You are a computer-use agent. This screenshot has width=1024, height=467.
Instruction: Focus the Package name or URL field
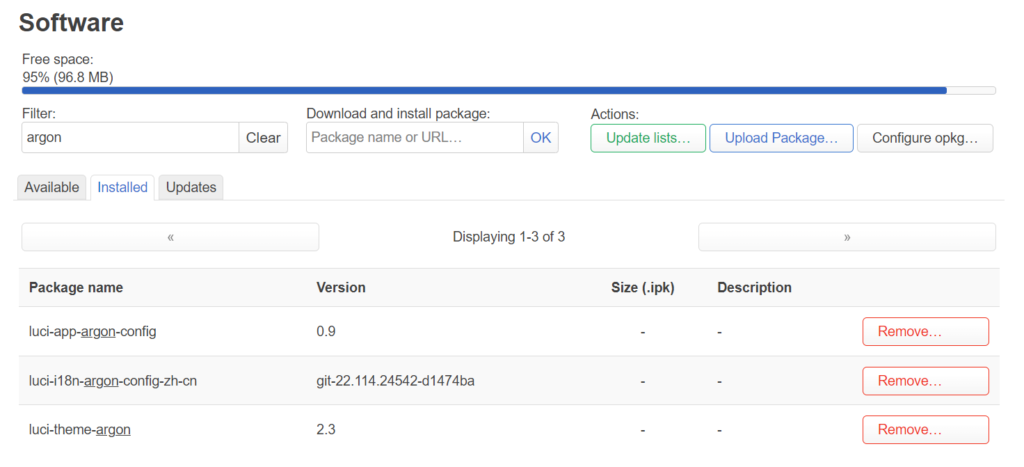[x=415, y=138]
